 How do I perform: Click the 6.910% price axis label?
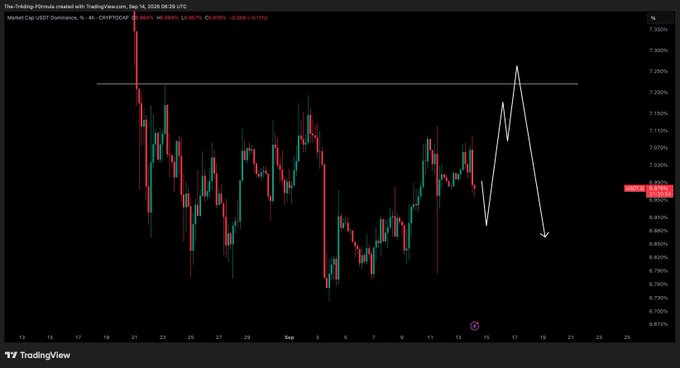(658, 218)
